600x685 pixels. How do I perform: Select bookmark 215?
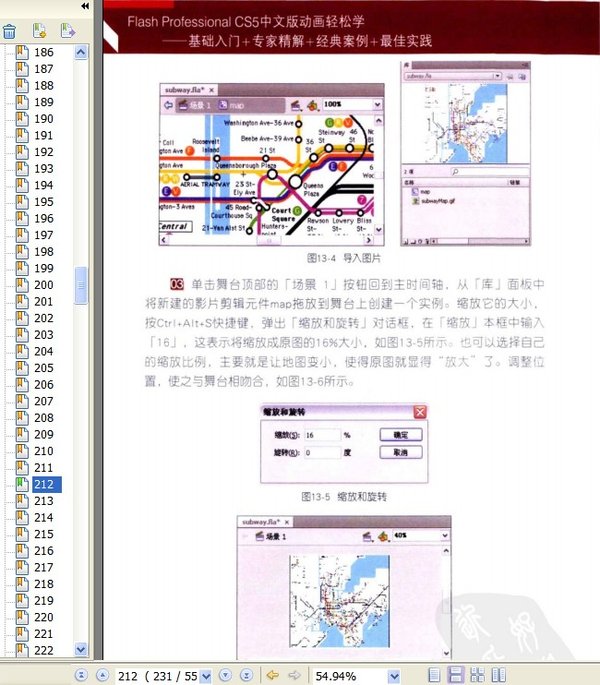tap(44, 534)
